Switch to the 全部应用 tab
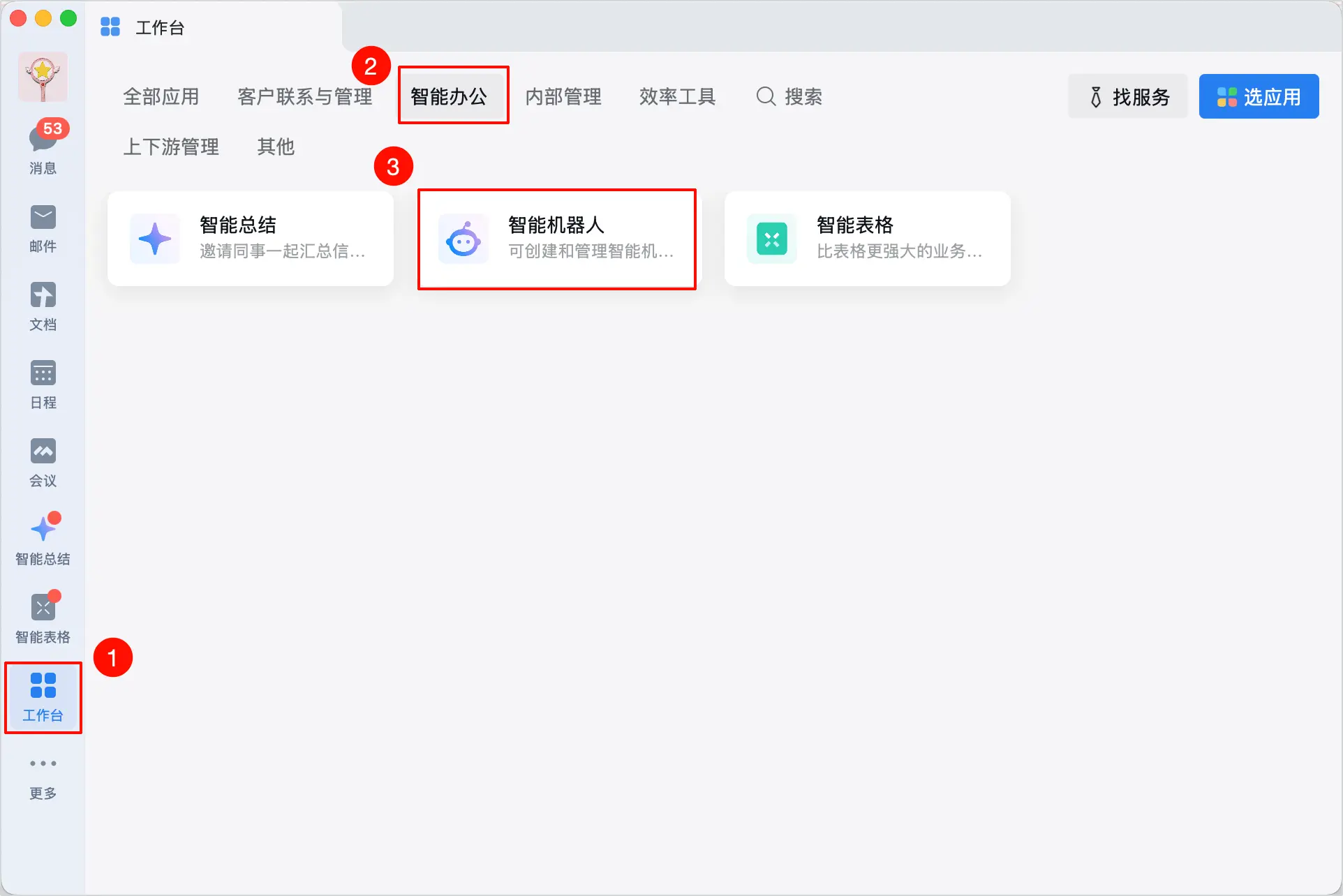The width and height of the screenshot is (1343, 896). pos(161,96)
